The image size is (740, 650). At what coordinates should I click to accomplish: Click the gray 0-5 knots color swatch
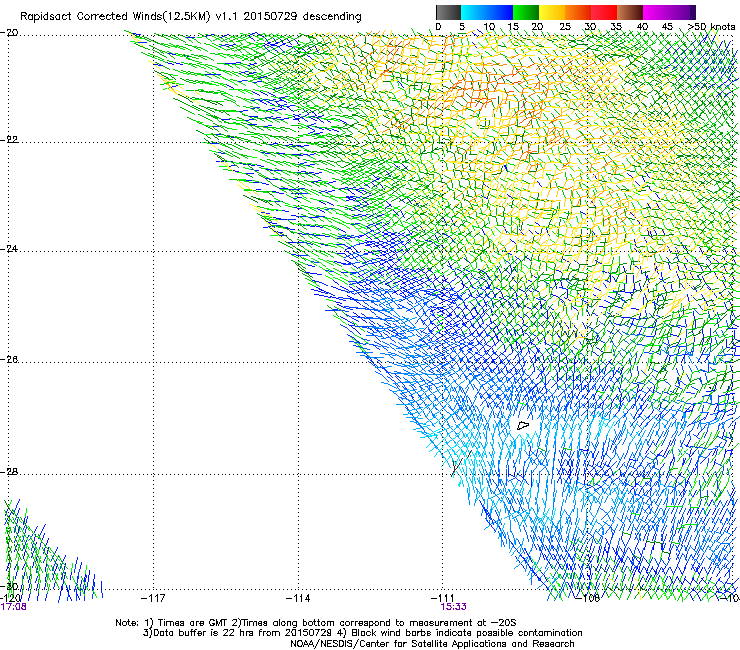click(448, 12)
